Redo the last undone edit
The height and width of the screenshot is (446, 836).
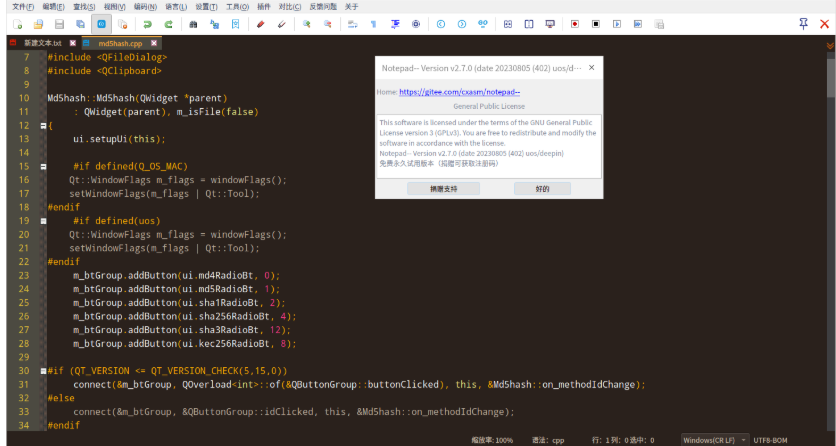tap(168, 24)
